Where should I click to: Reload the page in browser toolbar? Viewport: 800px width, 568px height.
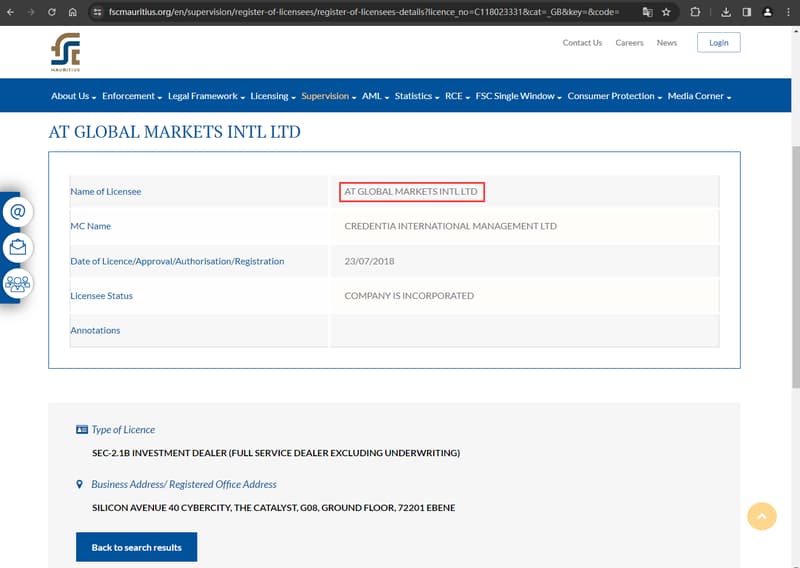tap(52, 12)
